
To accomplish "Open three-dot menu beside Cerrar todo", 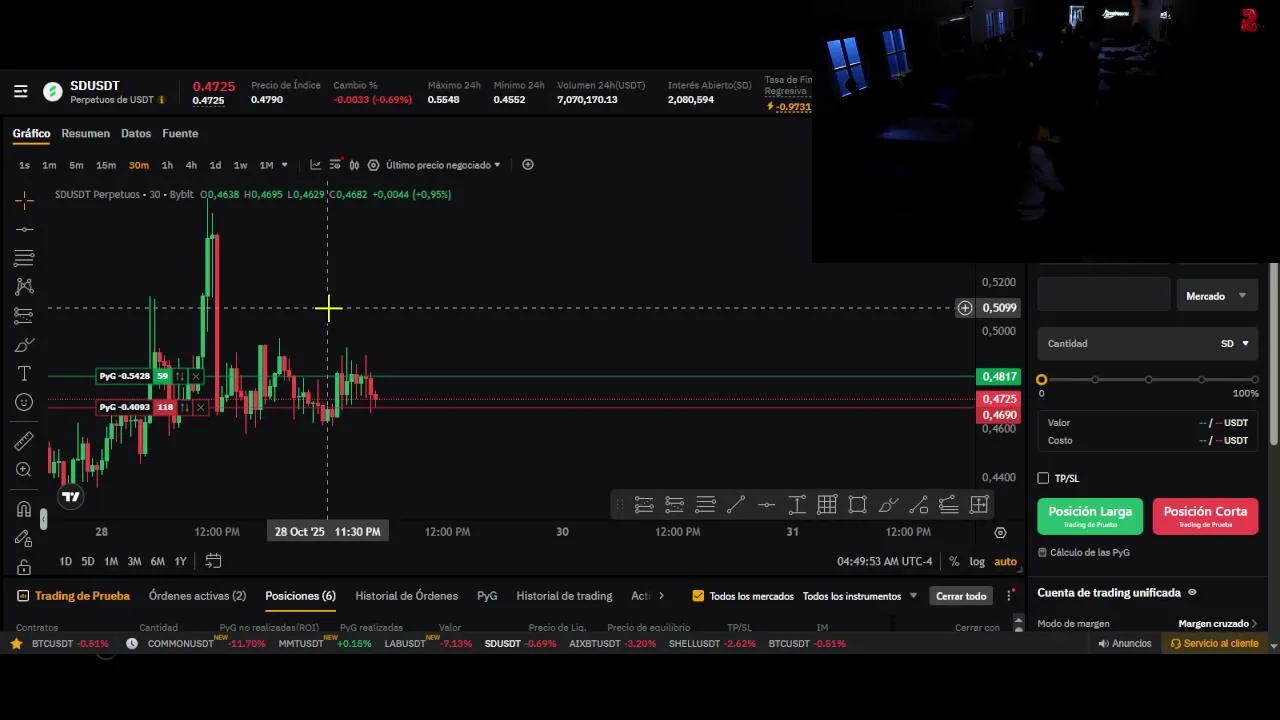I will point(1009,596).
